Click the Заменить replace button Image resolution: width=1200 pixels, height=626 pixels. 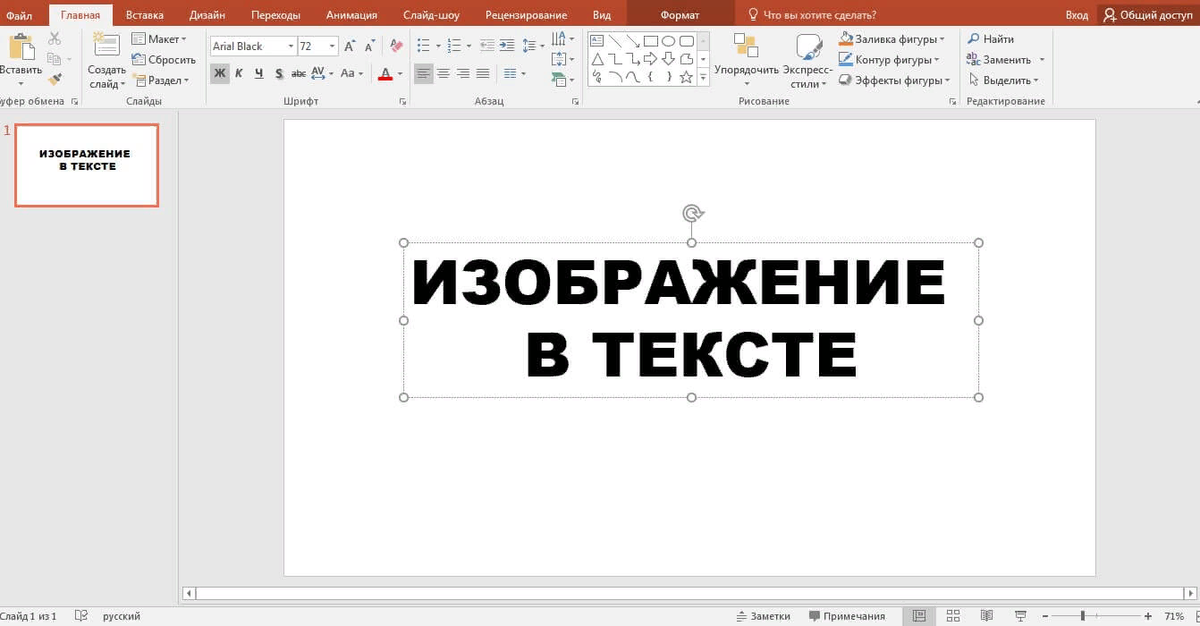[x=997, y=60]
